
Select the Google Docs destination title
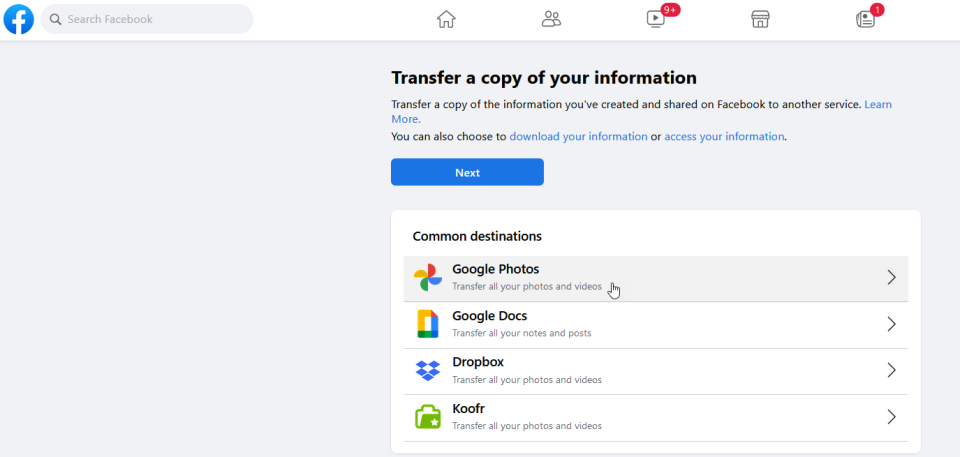click(490, 316)
